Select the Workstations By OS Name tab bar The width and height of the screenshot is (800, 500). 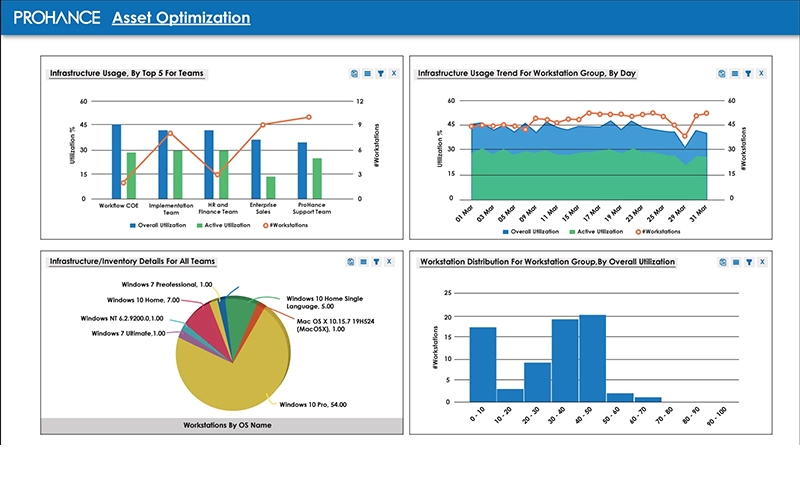(x=222, y=425)
